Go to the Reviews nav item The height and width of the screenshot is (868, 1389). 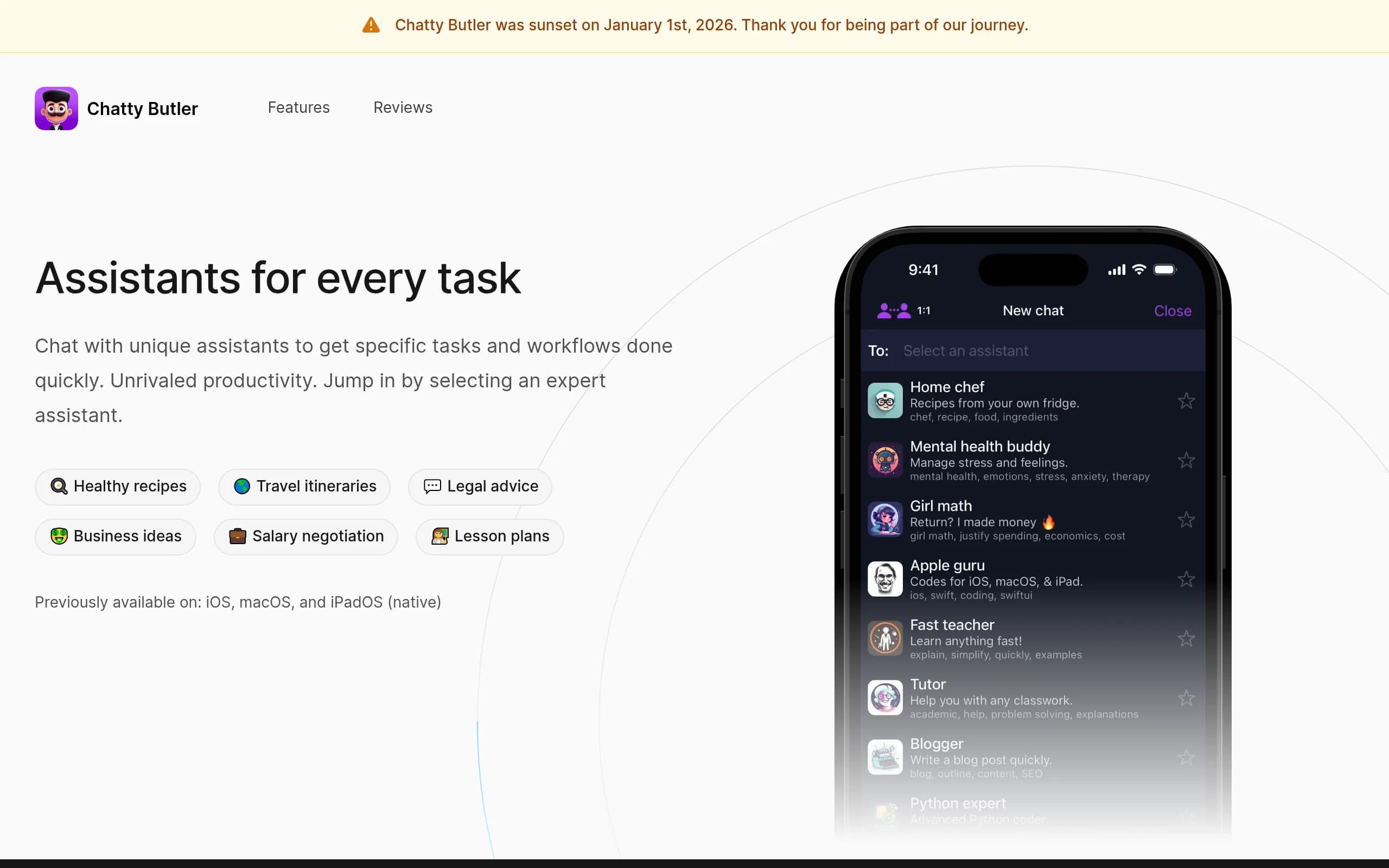403,107
